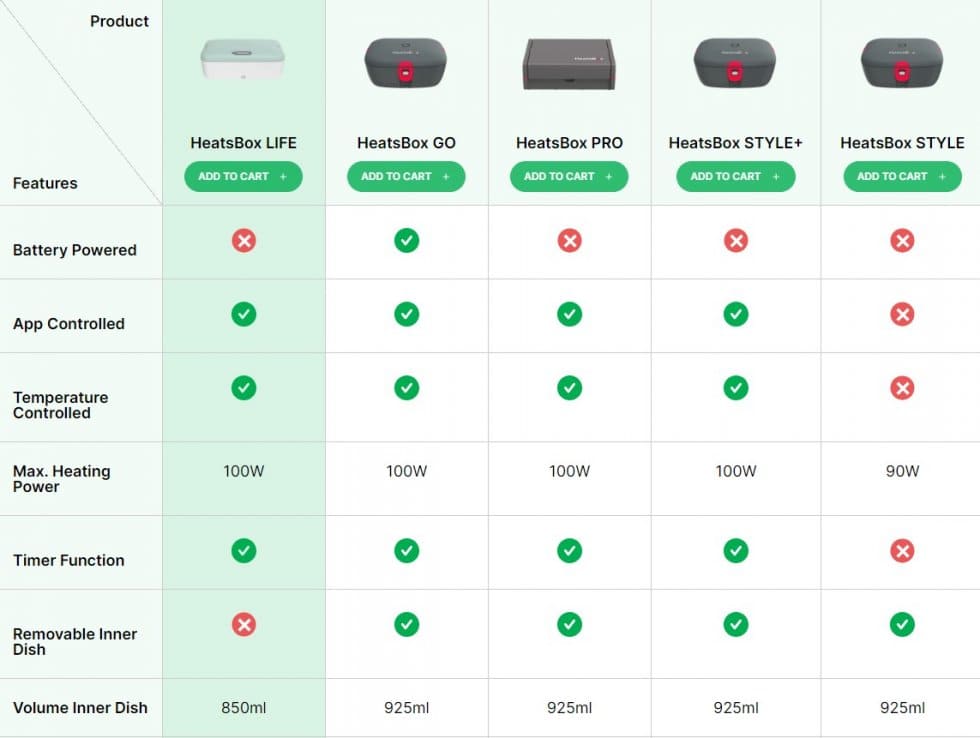Open the HeatsBox STYLE+ product image

(735, 63)
